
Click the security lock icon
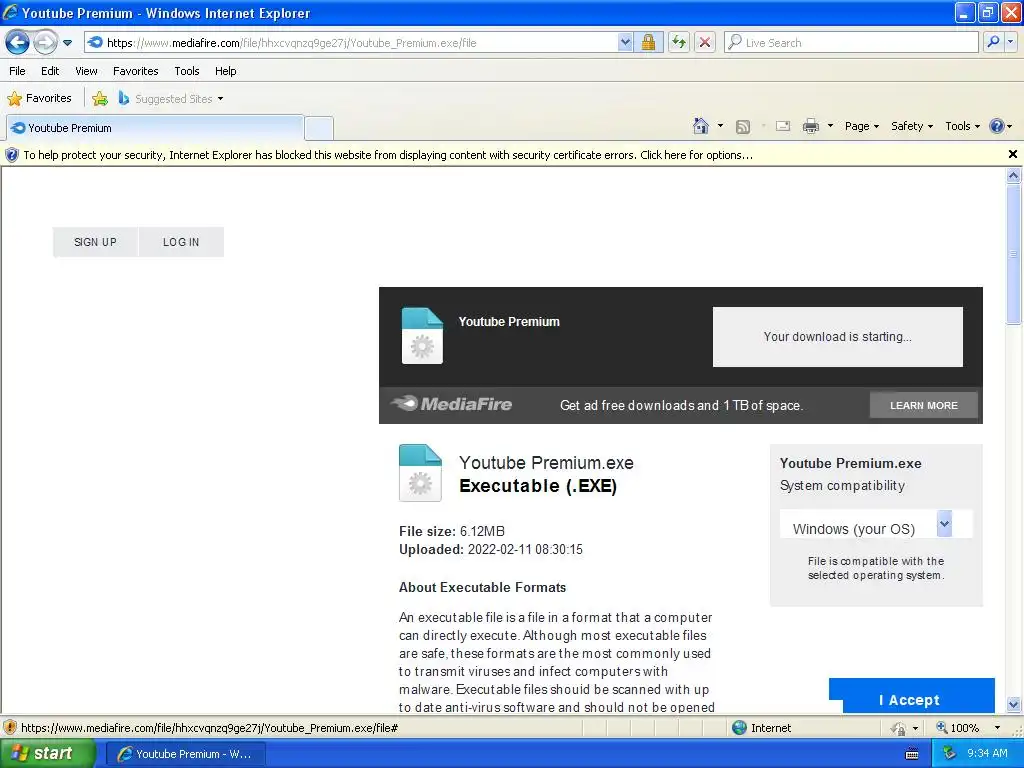(648, 42)
